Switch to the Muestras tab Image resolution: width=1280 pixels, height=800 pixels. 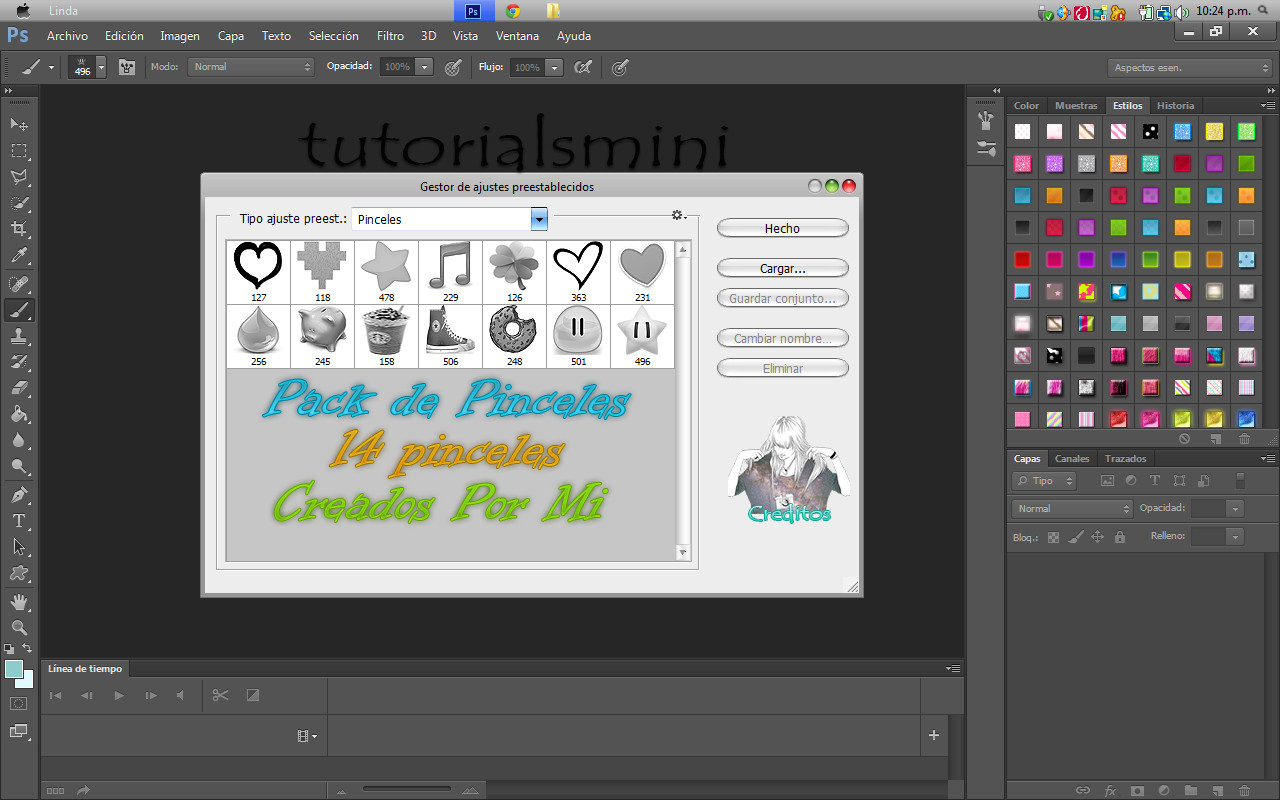1076,105
